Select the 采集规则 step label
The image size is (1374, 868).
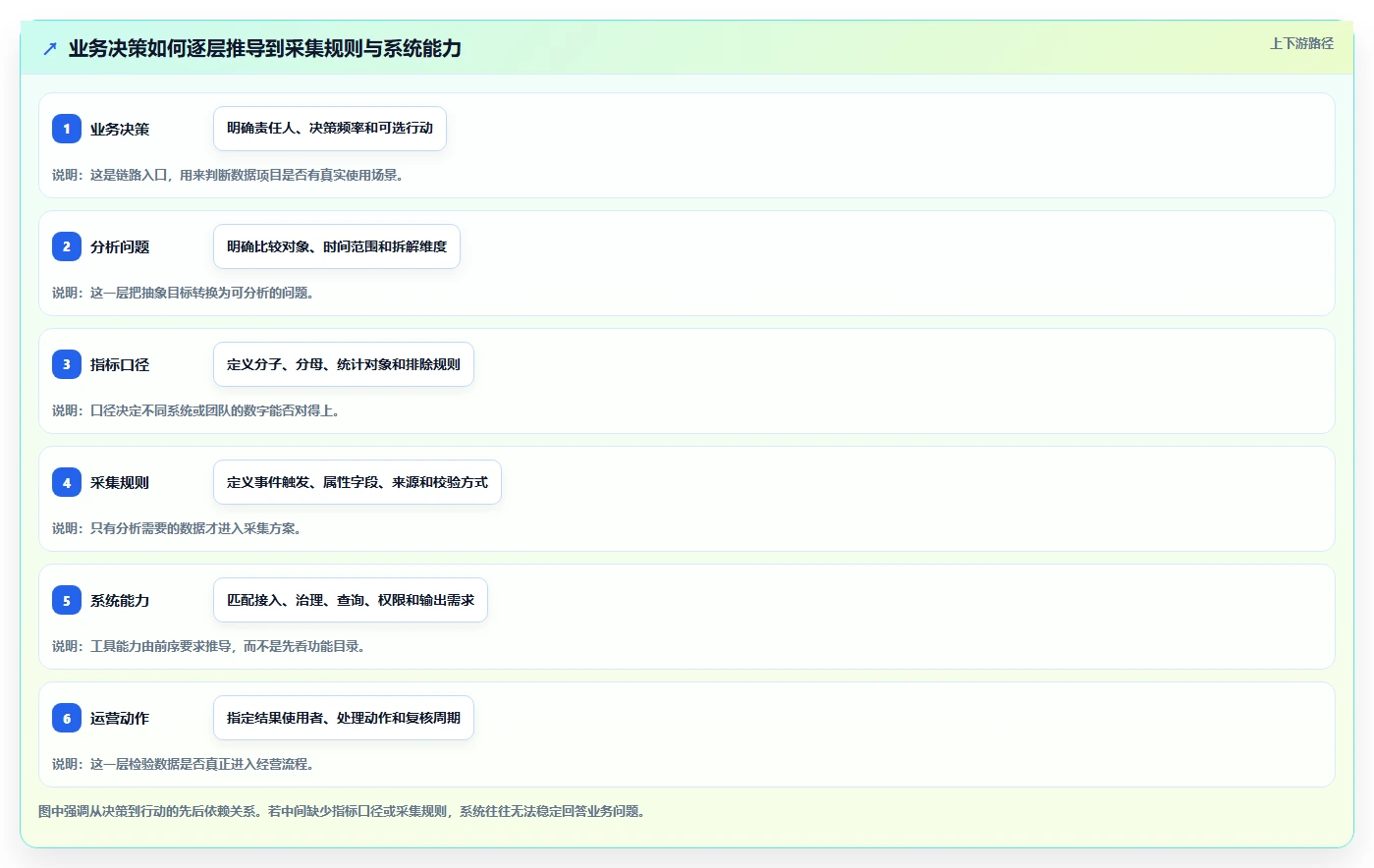tap(120, 482)
